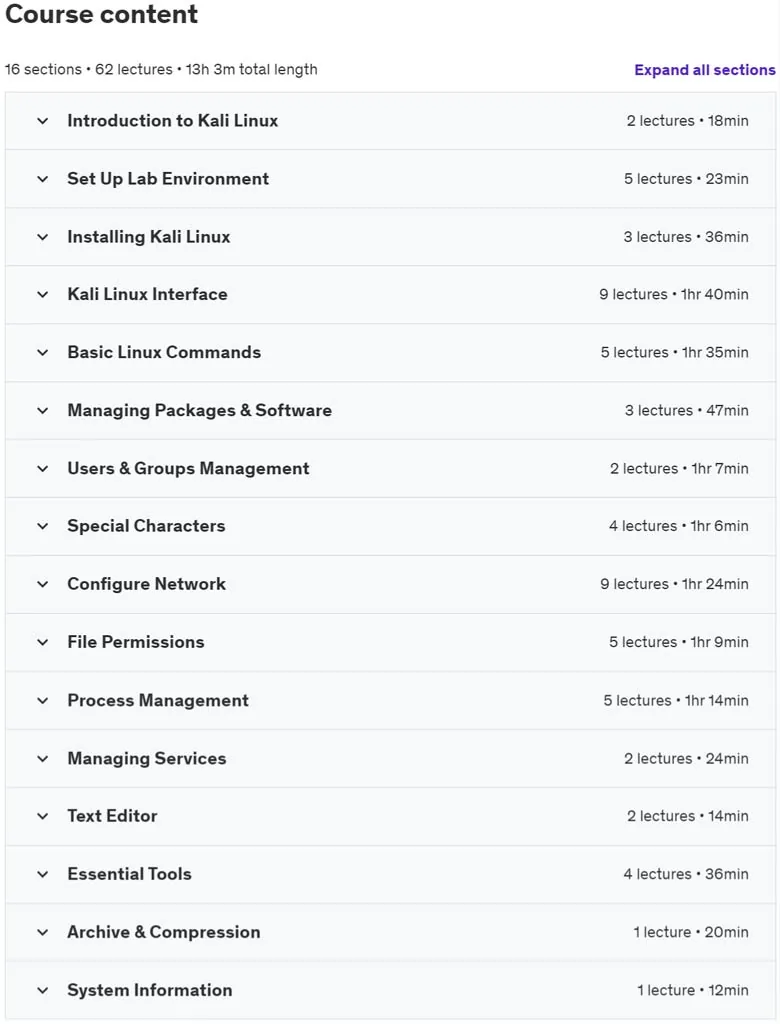Expand chevron beside Introduction to Kali Linux
This screenshot has height=1024, width=780.
42,121
